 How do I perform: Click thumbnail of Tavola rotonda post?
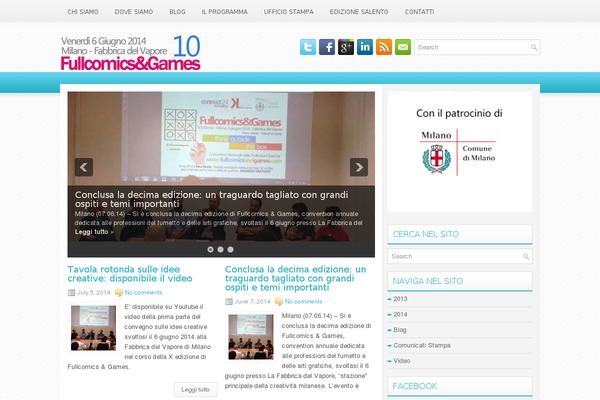pyautogui.click(x=93, y=328)
